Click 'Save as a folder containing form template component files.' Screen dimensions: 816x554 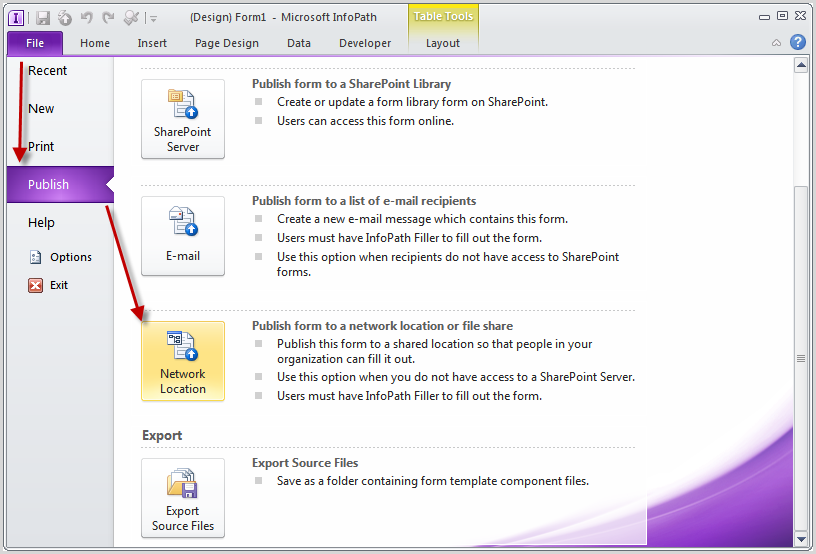click(x=433, y=481)
